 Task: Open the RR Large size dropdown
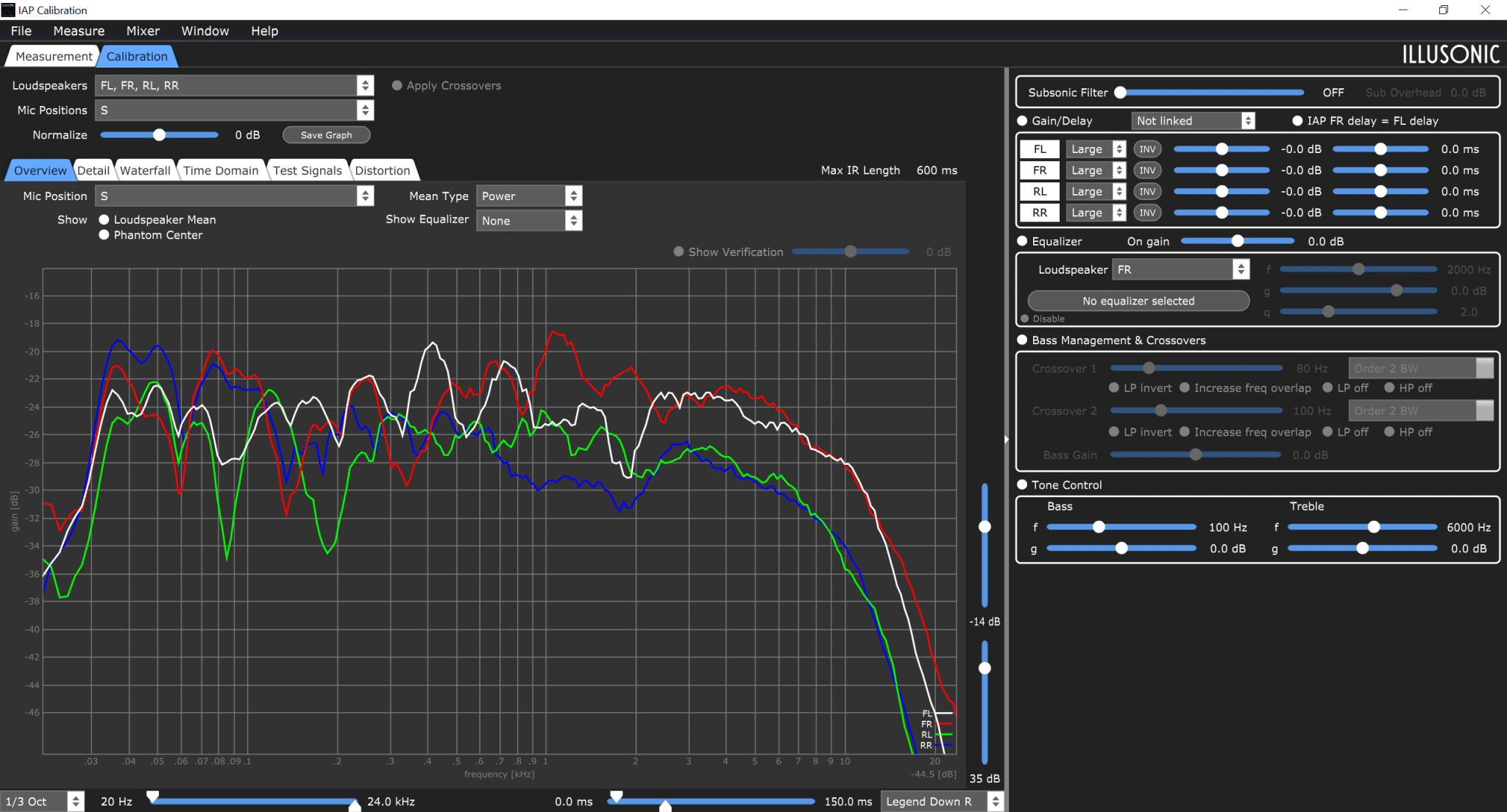point(1096,213)
